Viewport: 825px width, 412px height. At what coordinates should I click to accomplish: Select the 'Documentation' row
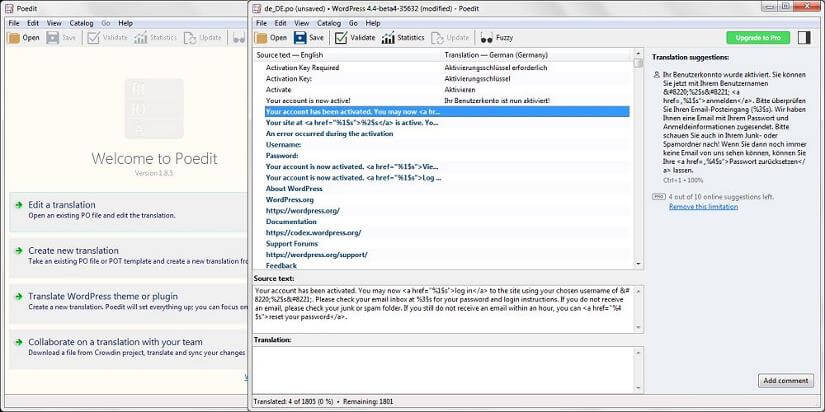pyautogui.click(x=447, y=222)
